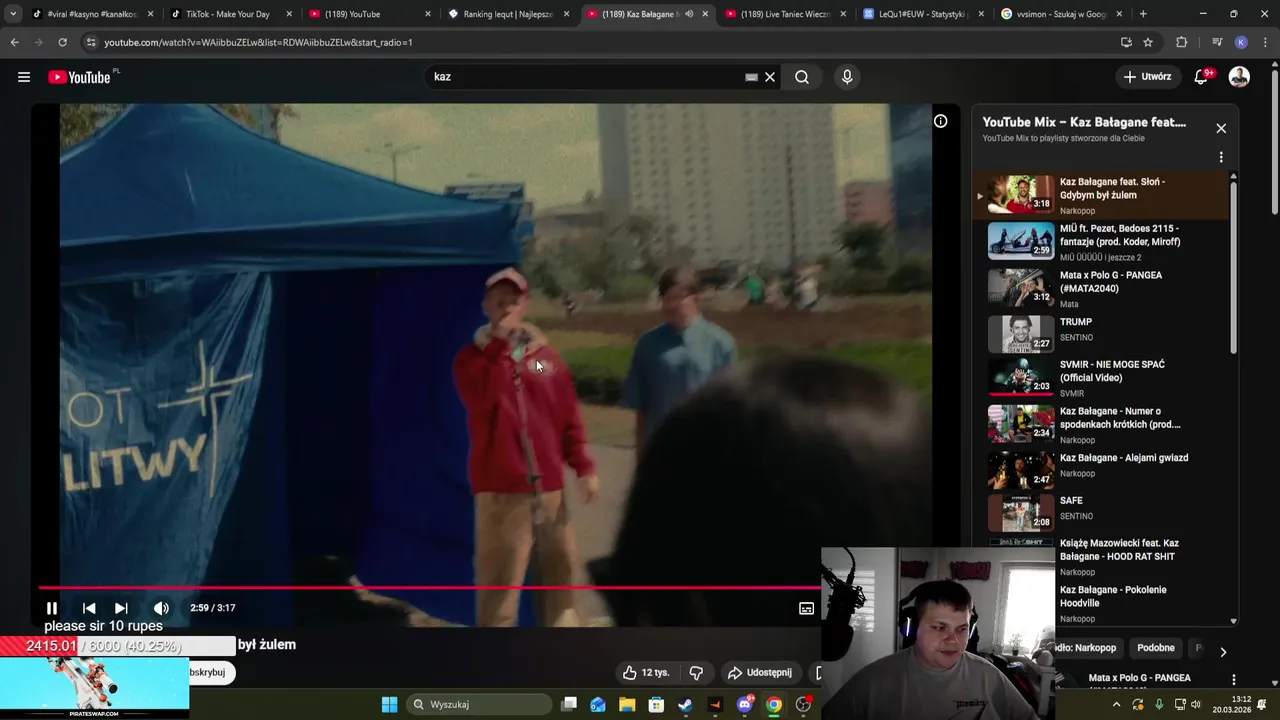Open Chrome media controls icon
1280x720 pixels.
point(1216,43)
